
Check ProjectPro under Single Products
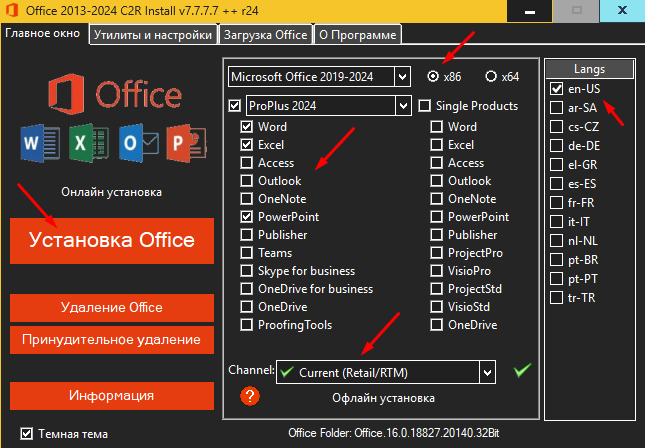pyautogui.click(x=436, y=253)
